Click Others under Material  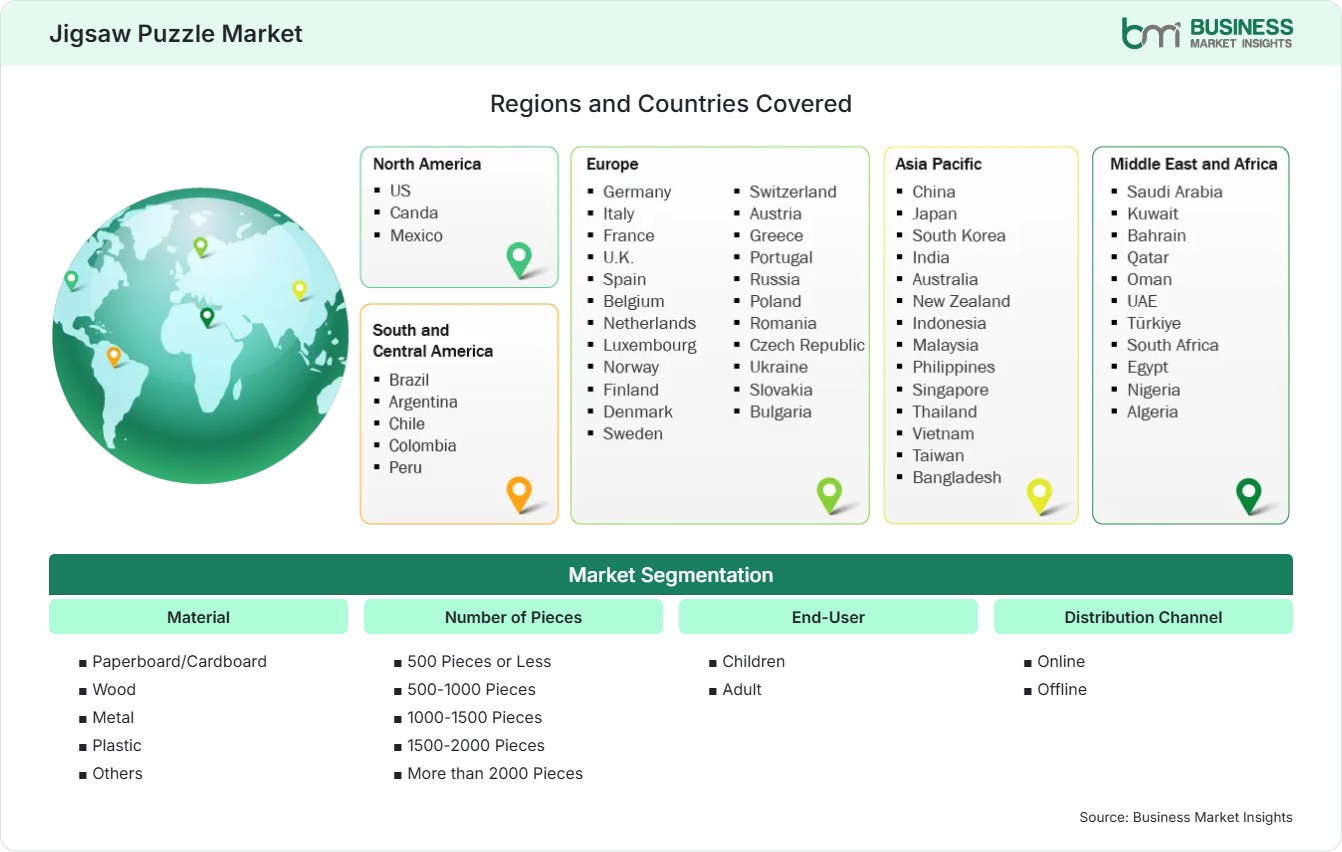tap(117, 773)
